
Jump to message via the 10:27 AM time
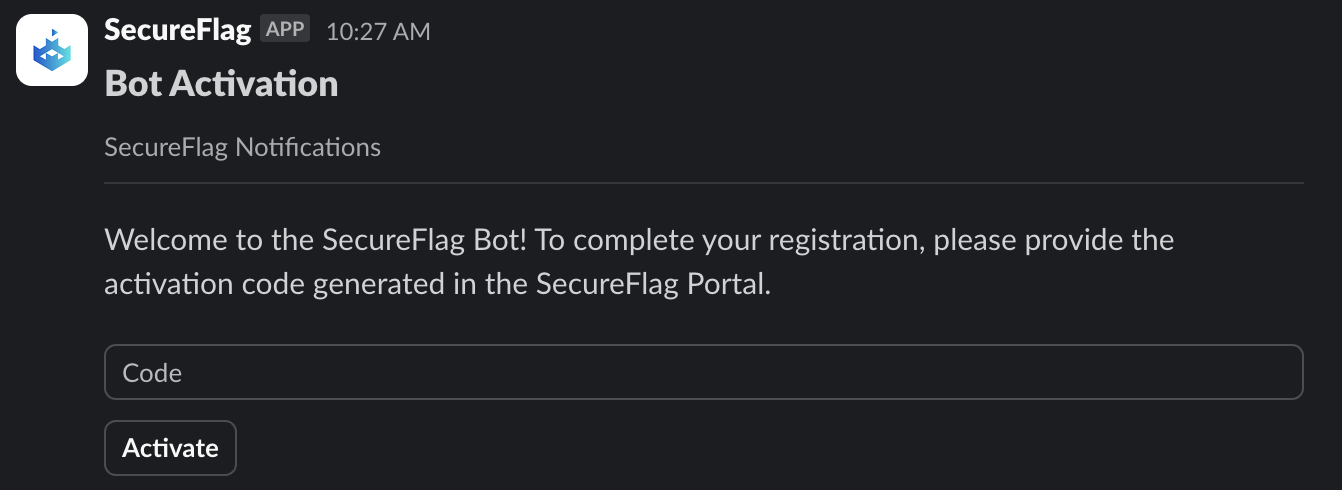click(378, 32)
